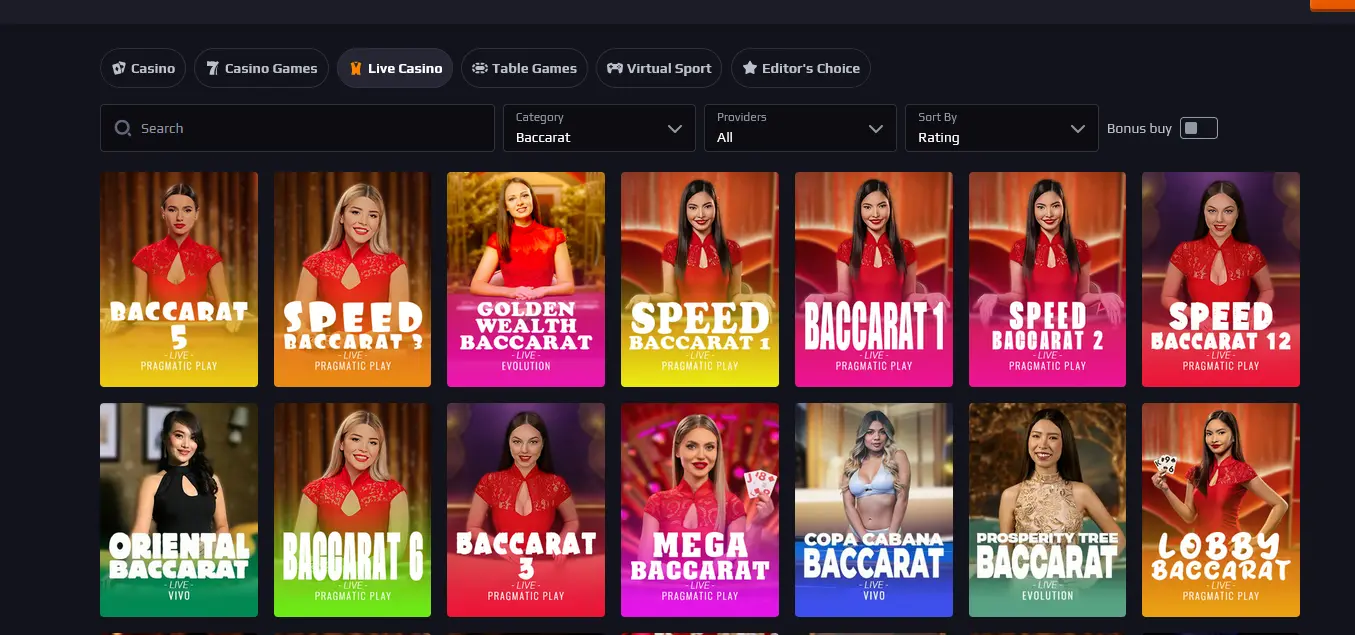Expand the Category dropdown set to Baccarat

pyautogui.click(x=599, y=128)
